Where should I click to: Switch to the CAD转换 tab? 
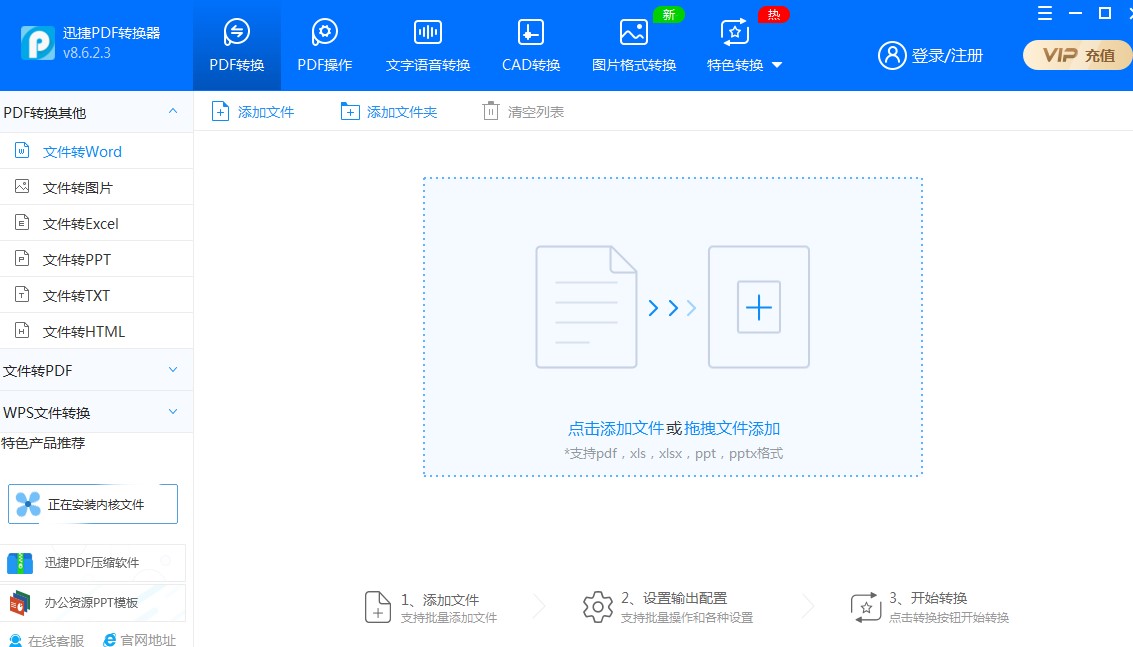tap(529, 42)
